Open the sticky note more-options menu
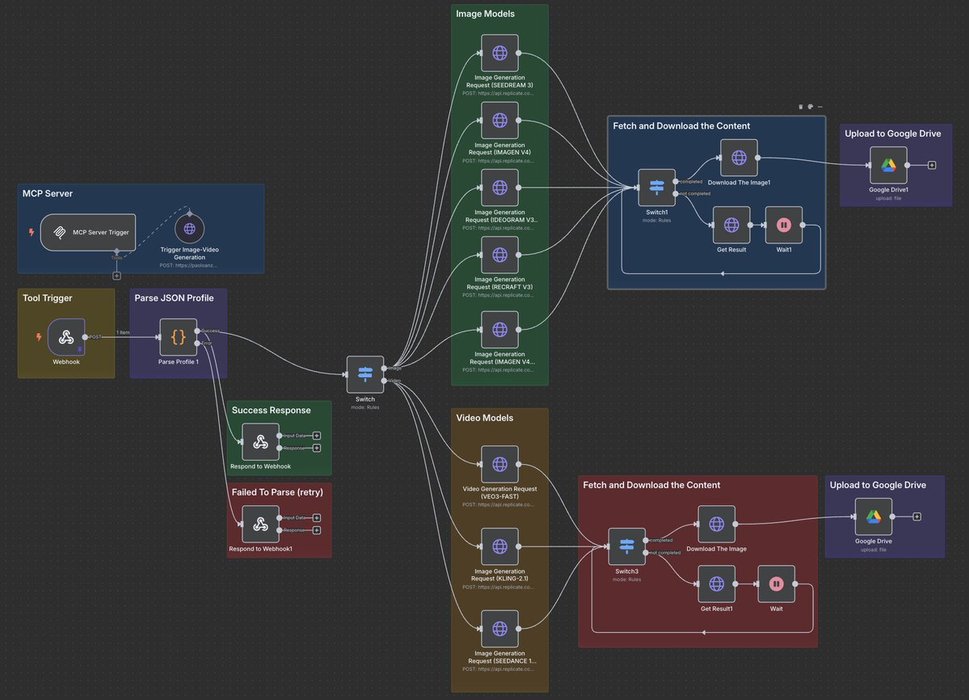Screen dimensions: 969x700 pos(820,107)
